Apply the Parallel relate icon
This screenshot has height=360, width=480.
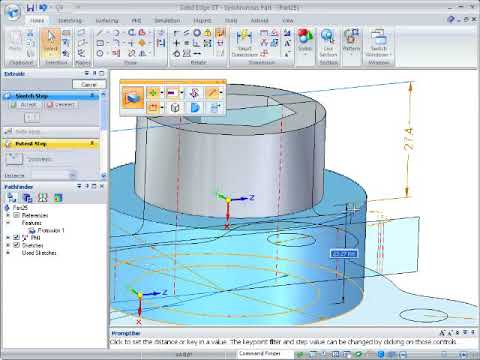point(187,33)
